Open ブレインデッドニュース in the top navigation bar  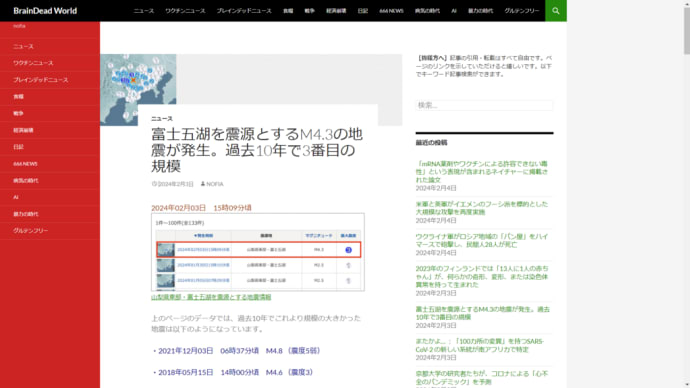244,11
